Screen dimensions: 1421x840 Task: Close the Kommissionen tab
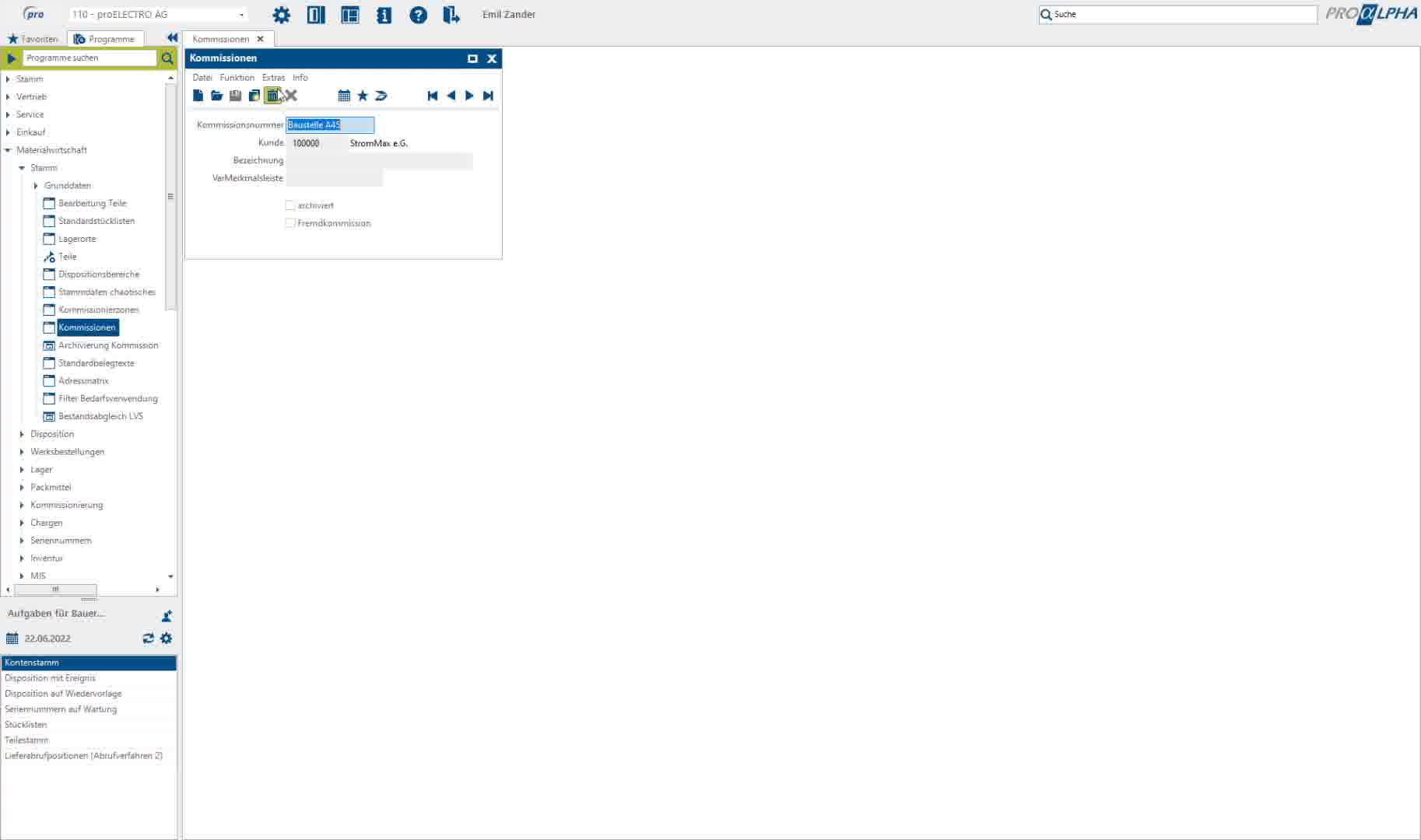pyautogui.click(x=260, y=39)
